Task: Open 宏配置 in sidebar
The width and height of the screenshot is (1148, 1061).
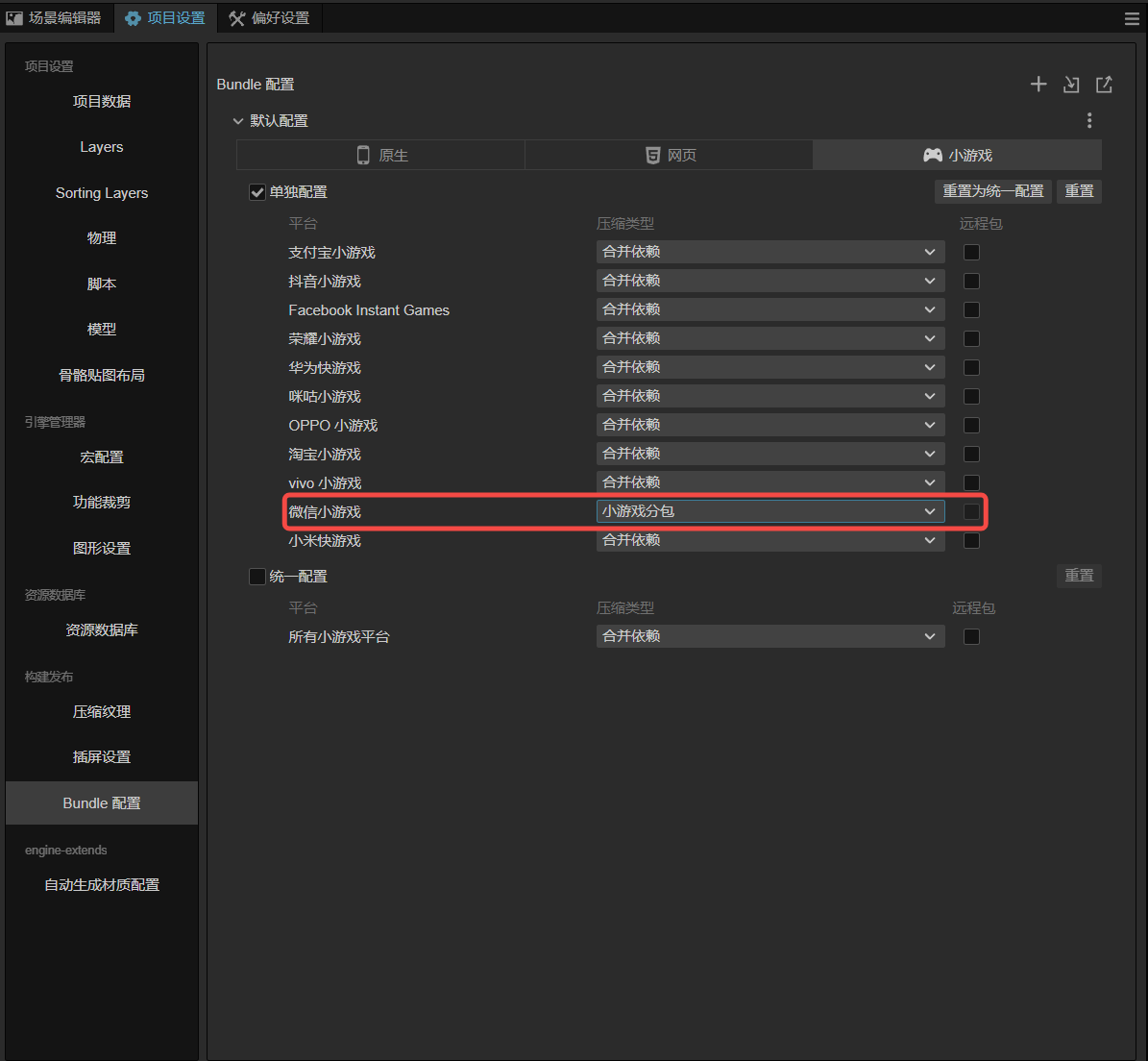Action: point(102,456)
